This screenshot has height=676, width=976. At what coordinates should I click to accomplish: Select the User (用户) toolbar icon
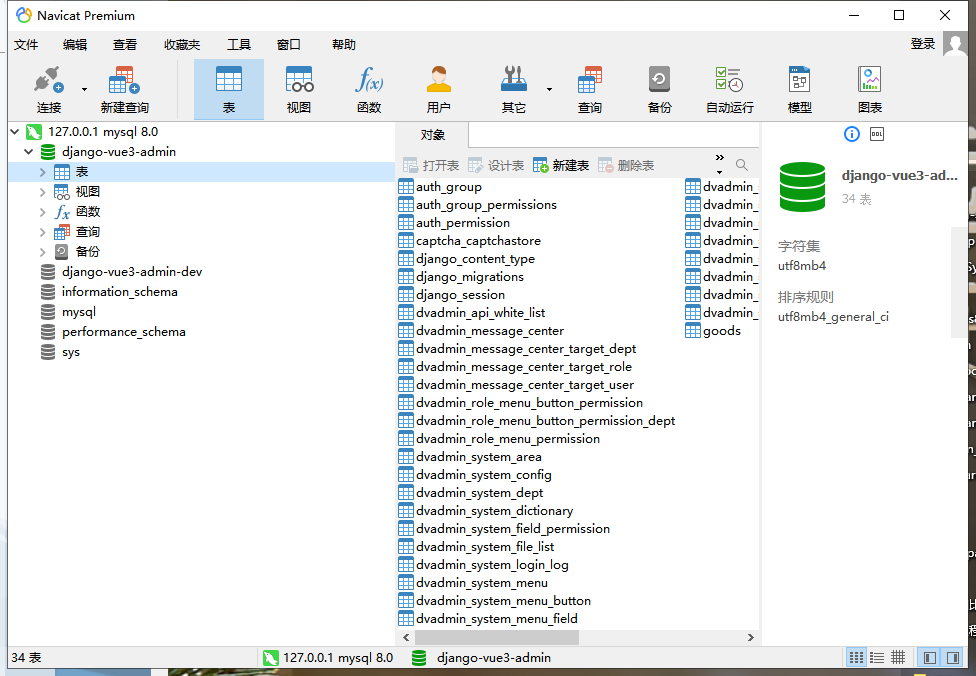point(439,90)
